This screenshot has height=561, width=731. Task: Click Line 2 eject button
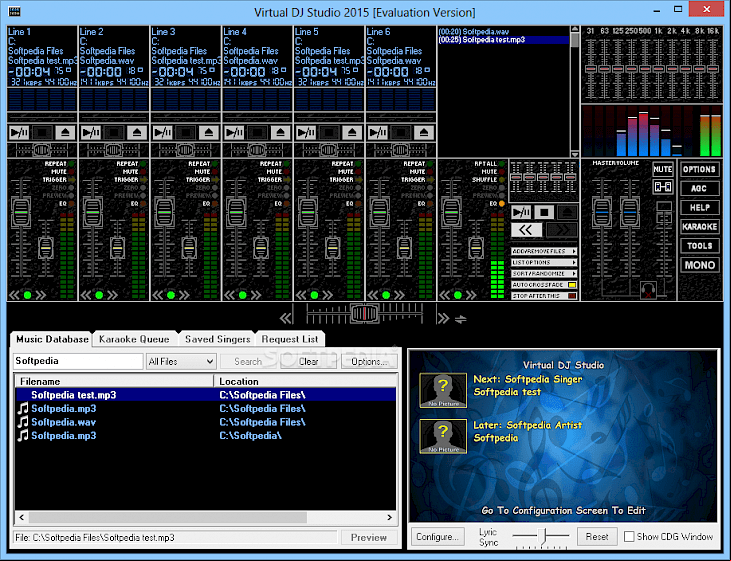coord(137,133)
